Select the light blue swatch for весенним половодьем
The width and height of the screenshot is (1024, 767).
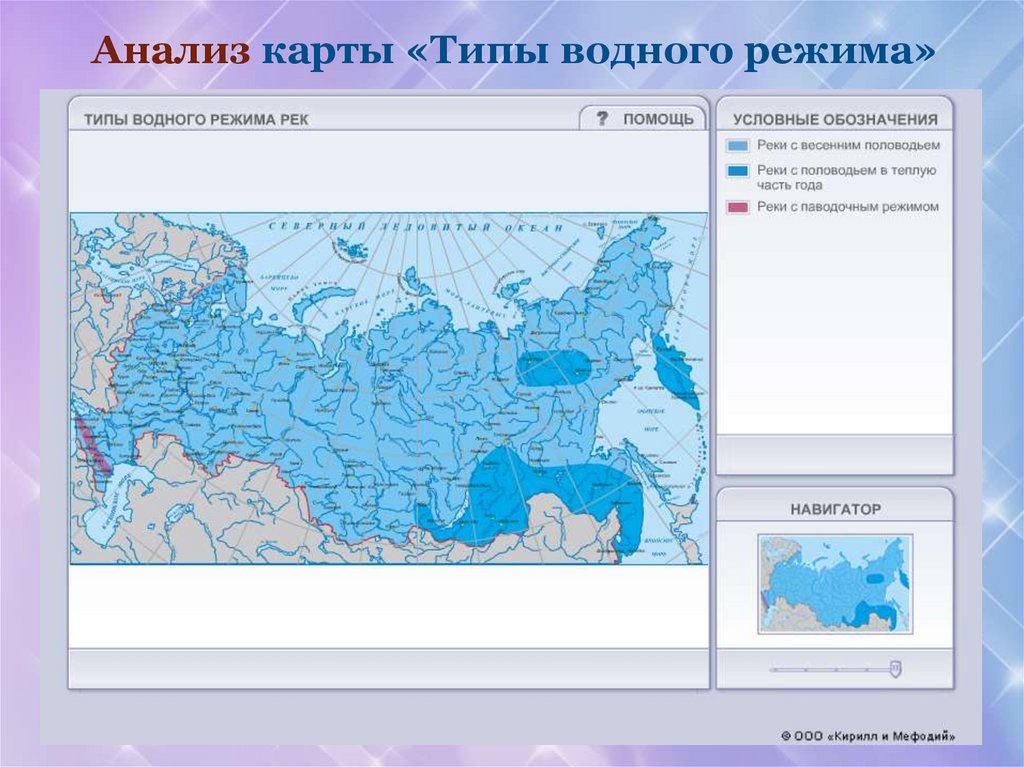coord(737,146)
